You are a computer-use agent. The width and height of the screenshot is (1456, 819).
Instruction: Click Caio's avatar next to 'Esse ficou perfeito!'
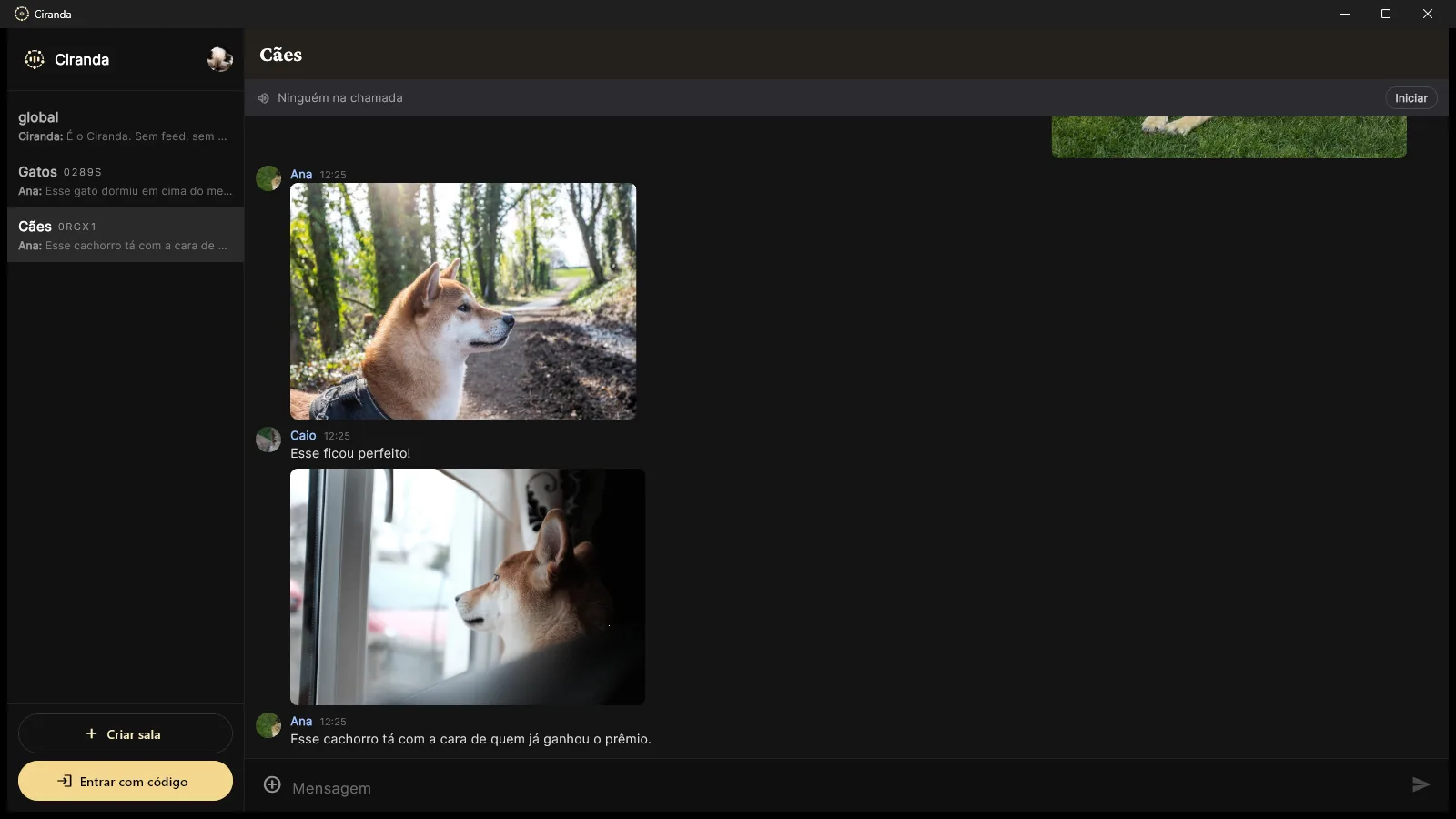[268, 440]
